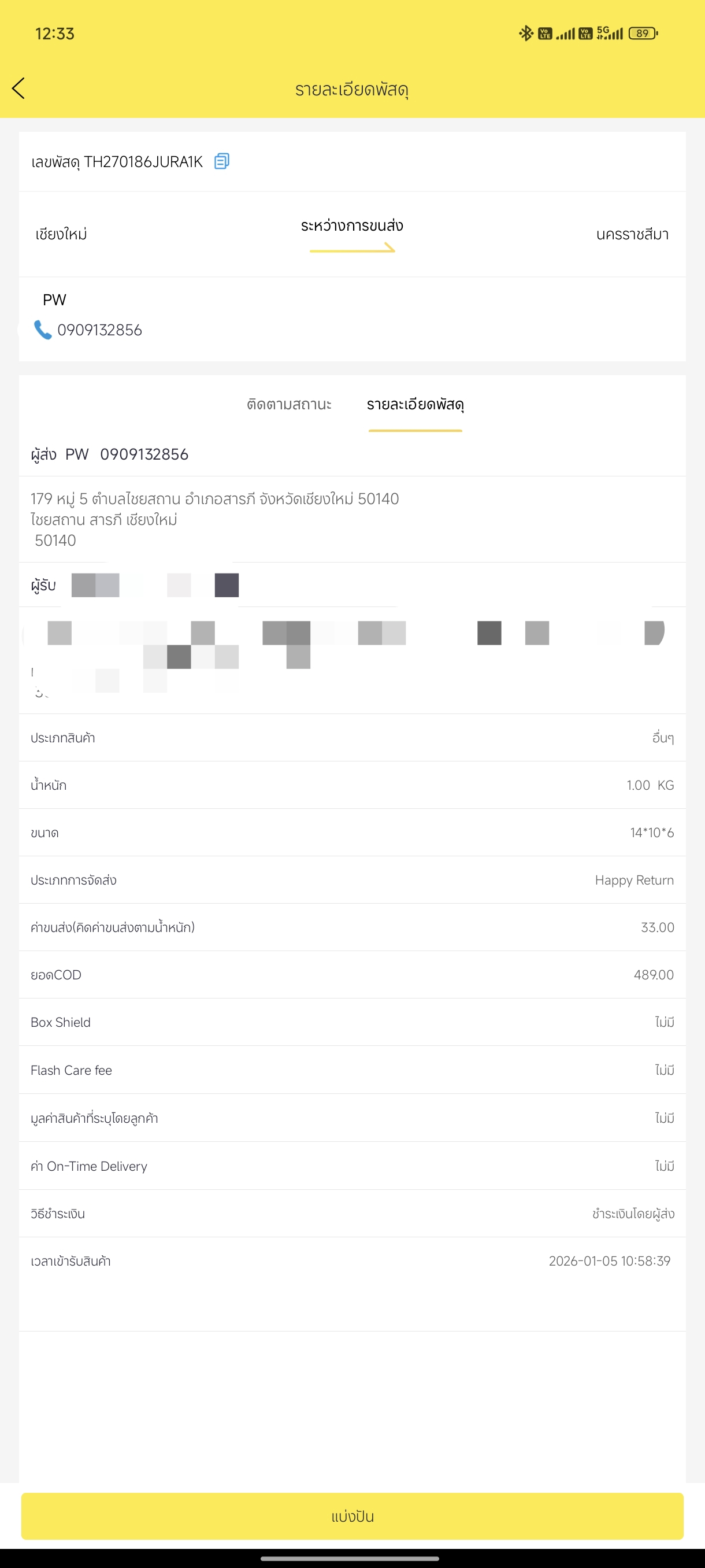Tap destination นครราชสีมา label
The image size is (705, 1568).
(632, 234)
